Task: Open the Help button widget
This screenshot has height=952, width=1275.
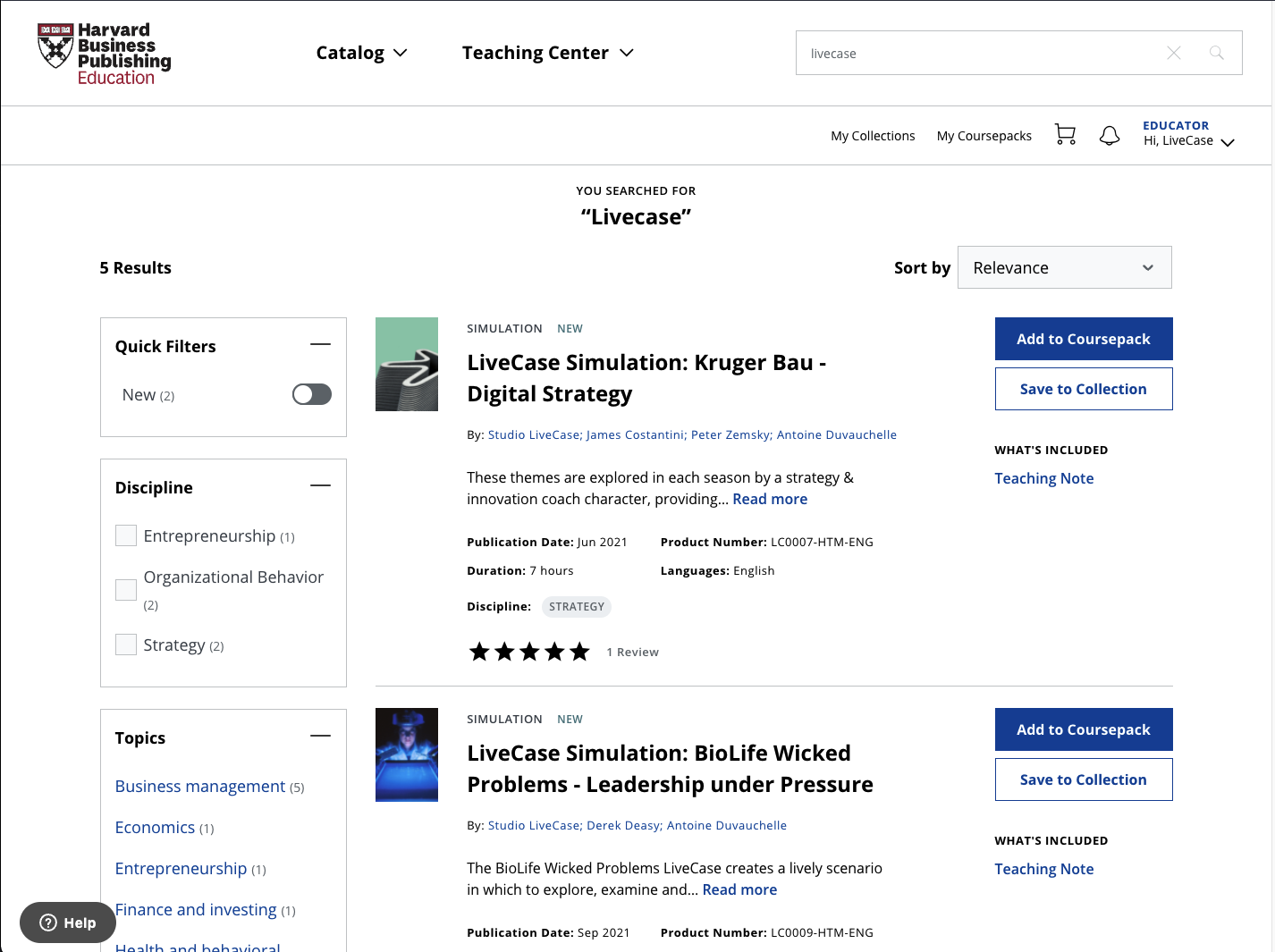Action: [68, 923]
